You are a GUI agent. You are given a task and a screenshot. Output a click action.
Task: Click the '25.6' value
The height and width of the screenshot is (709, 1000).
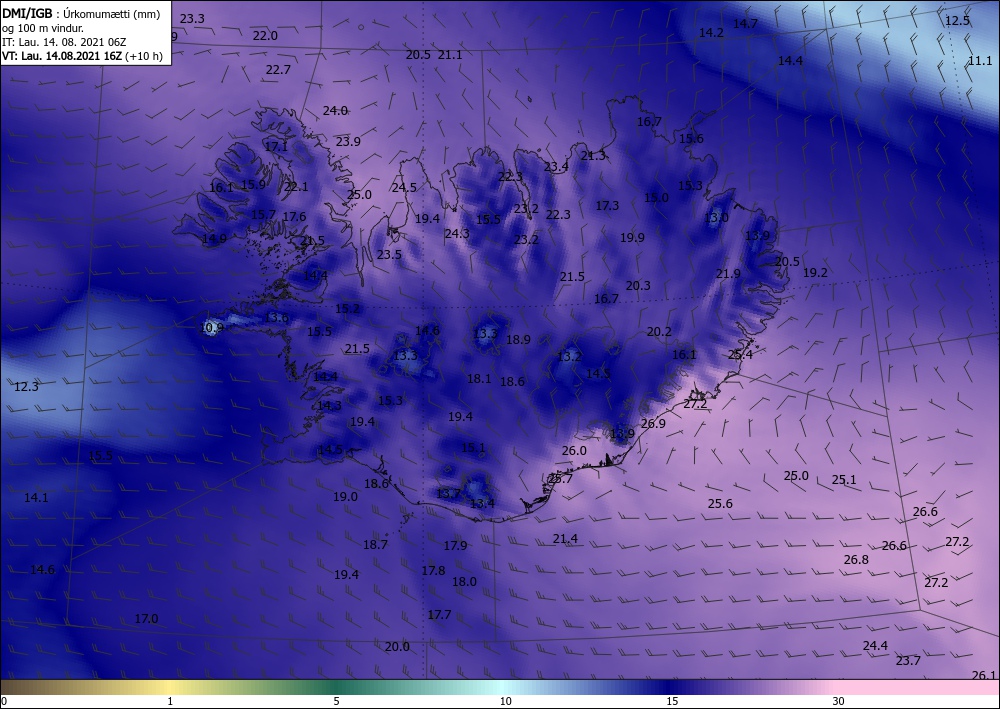[x=720, y=504]
